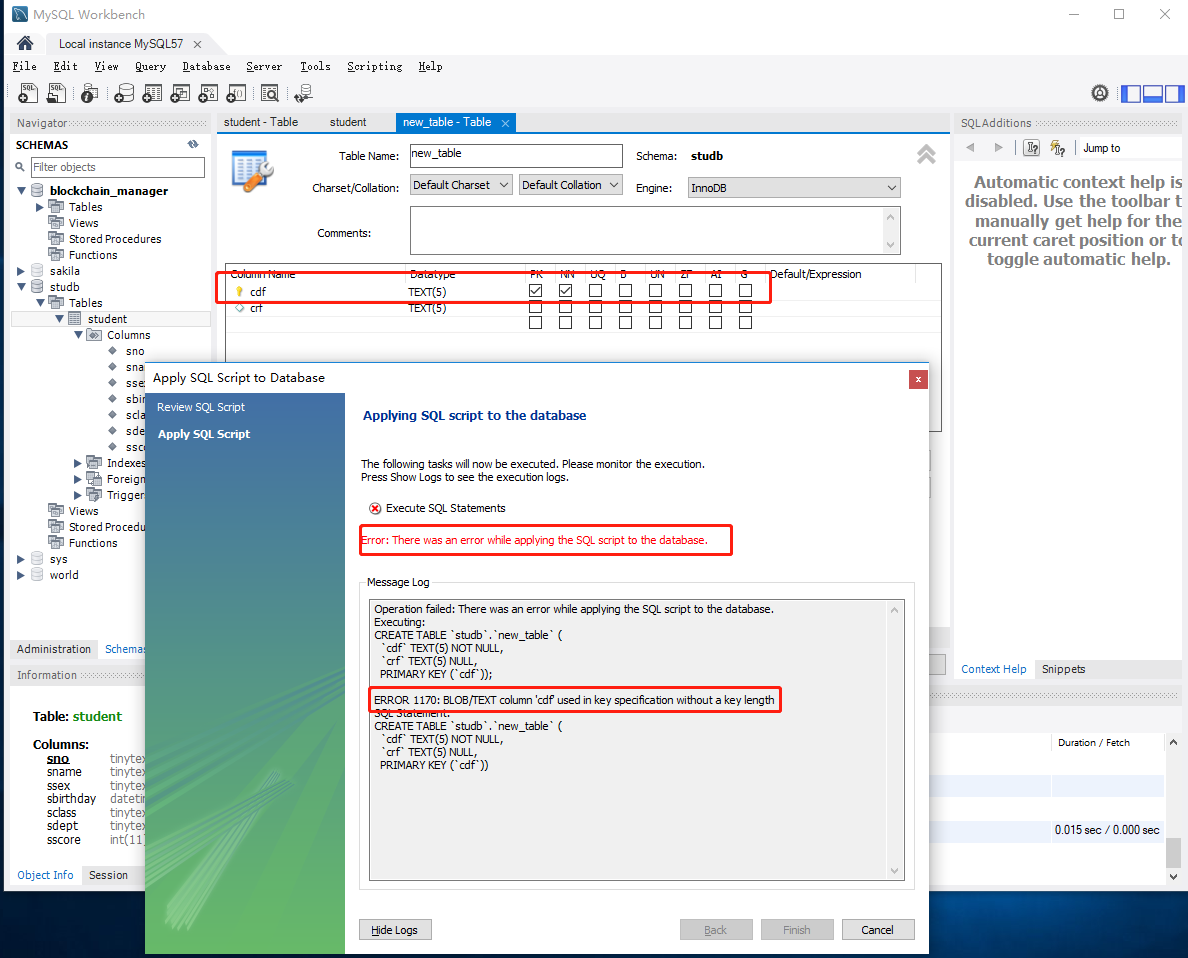1188x958 pixels.
Task: Create a new schema in the server
Action: (124, 92)
